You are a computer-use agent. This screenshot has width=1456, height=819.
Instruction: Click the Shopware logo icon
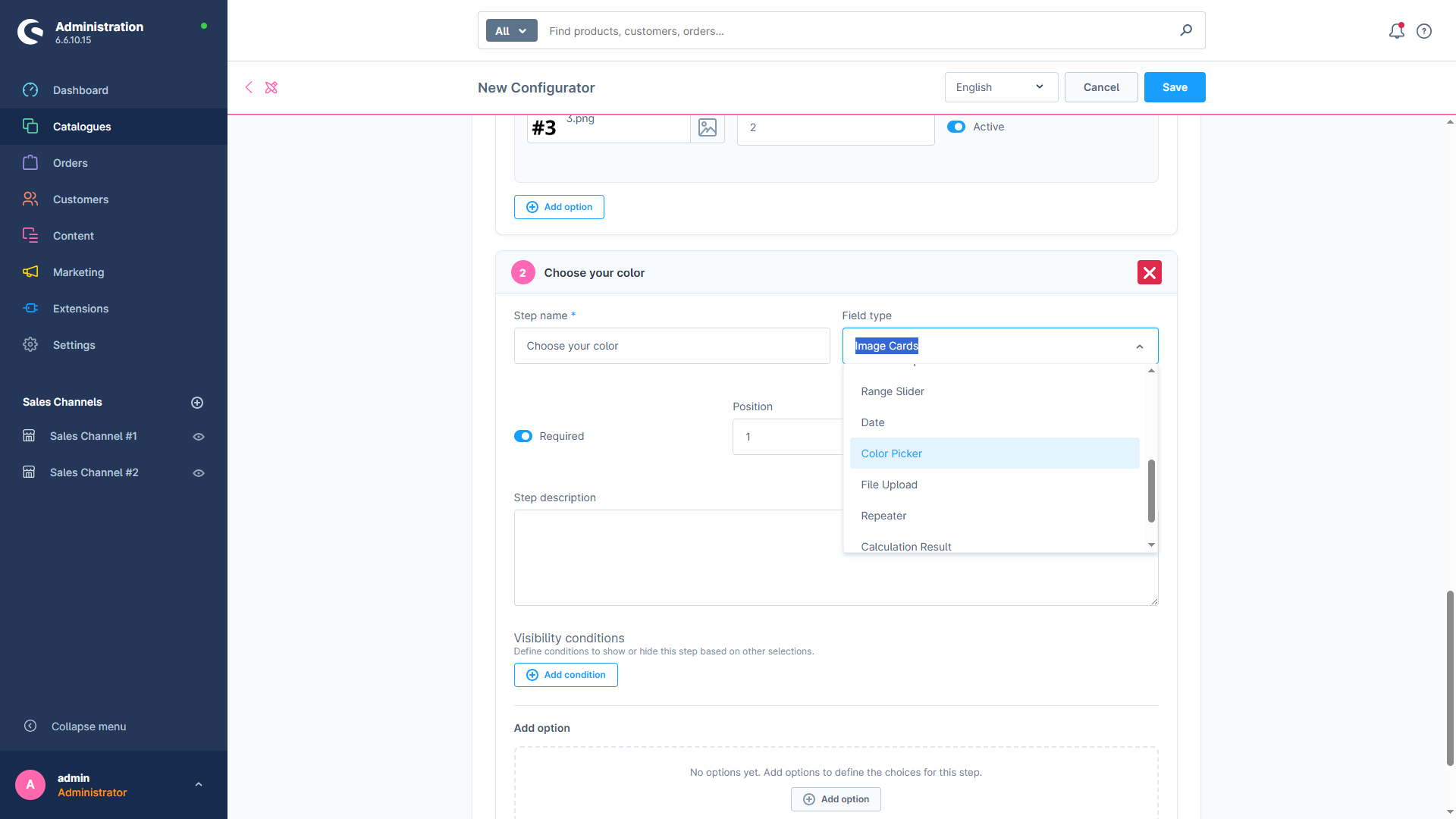point(30,32)
